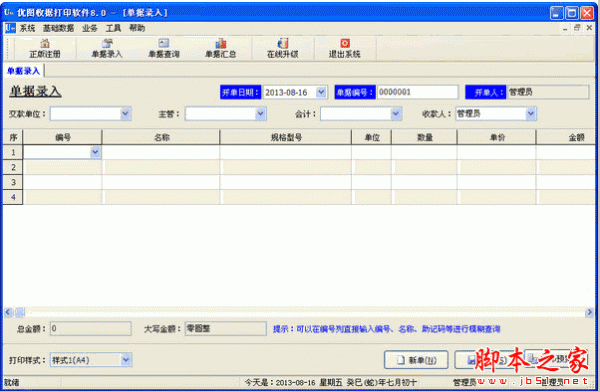Viewport: 600px width, 392px height.
Task: Click the 在线升级 toolbar icon
Action: click(282, 49)
